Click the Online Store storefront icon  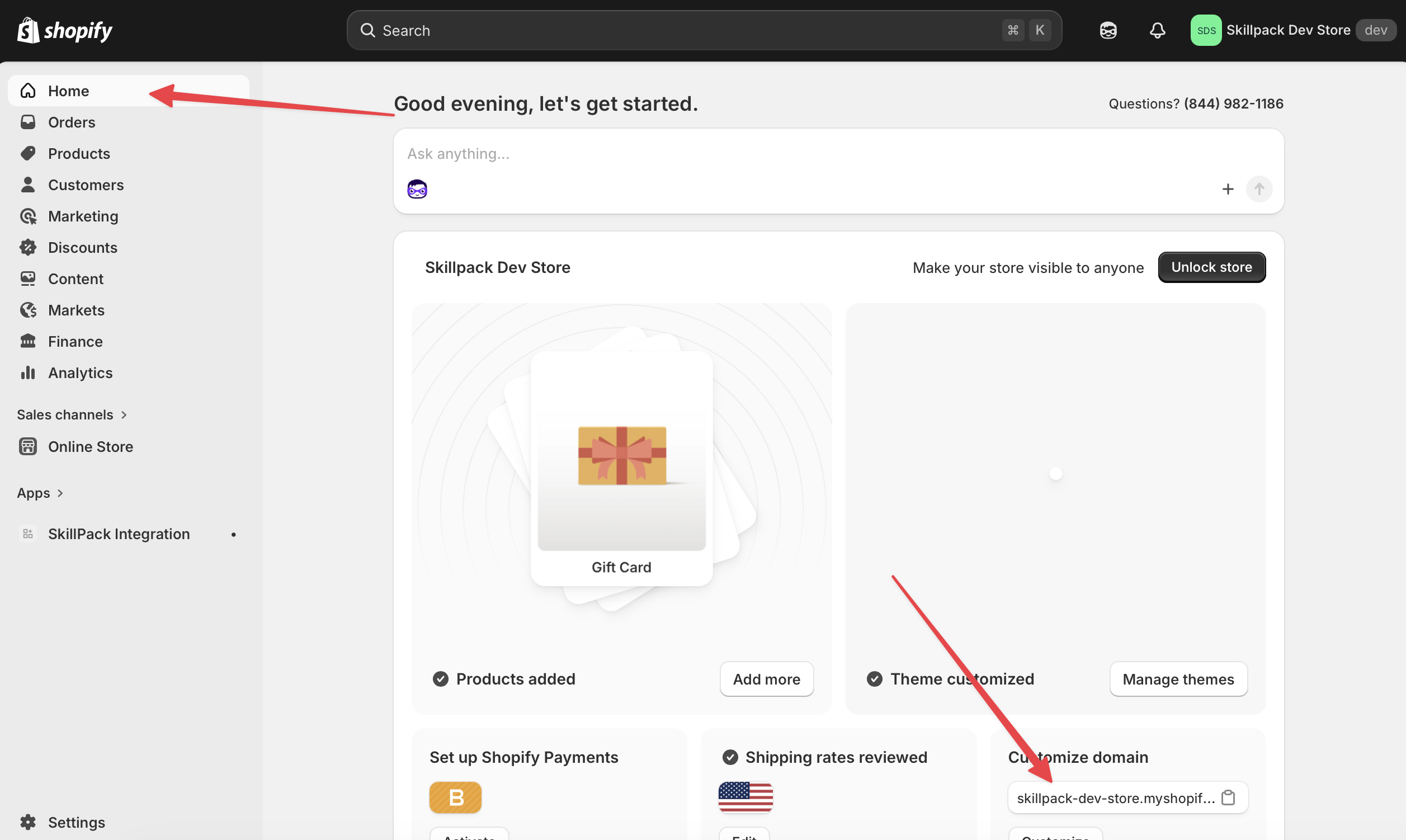click(x=28, y=447)
